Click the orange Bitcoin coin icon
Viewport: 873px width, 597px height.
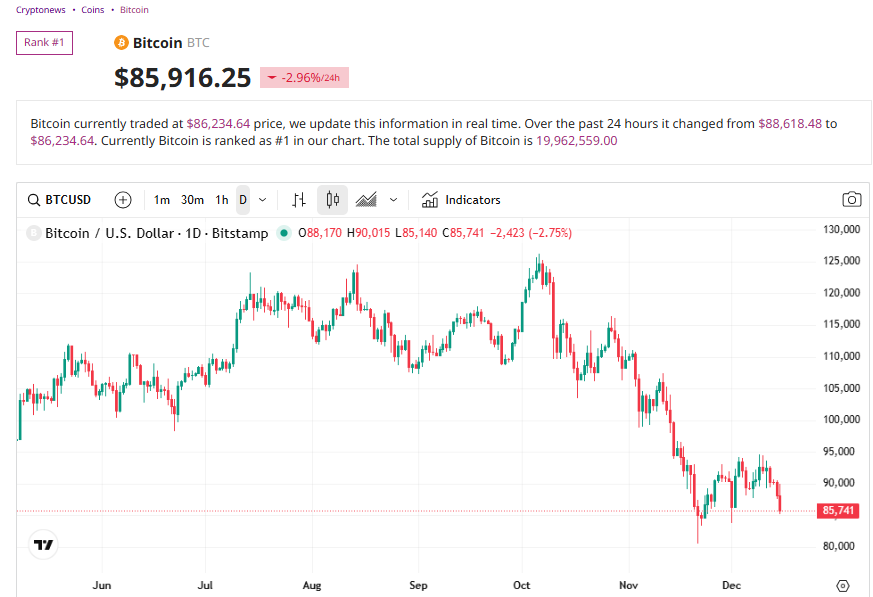point(122,43)
